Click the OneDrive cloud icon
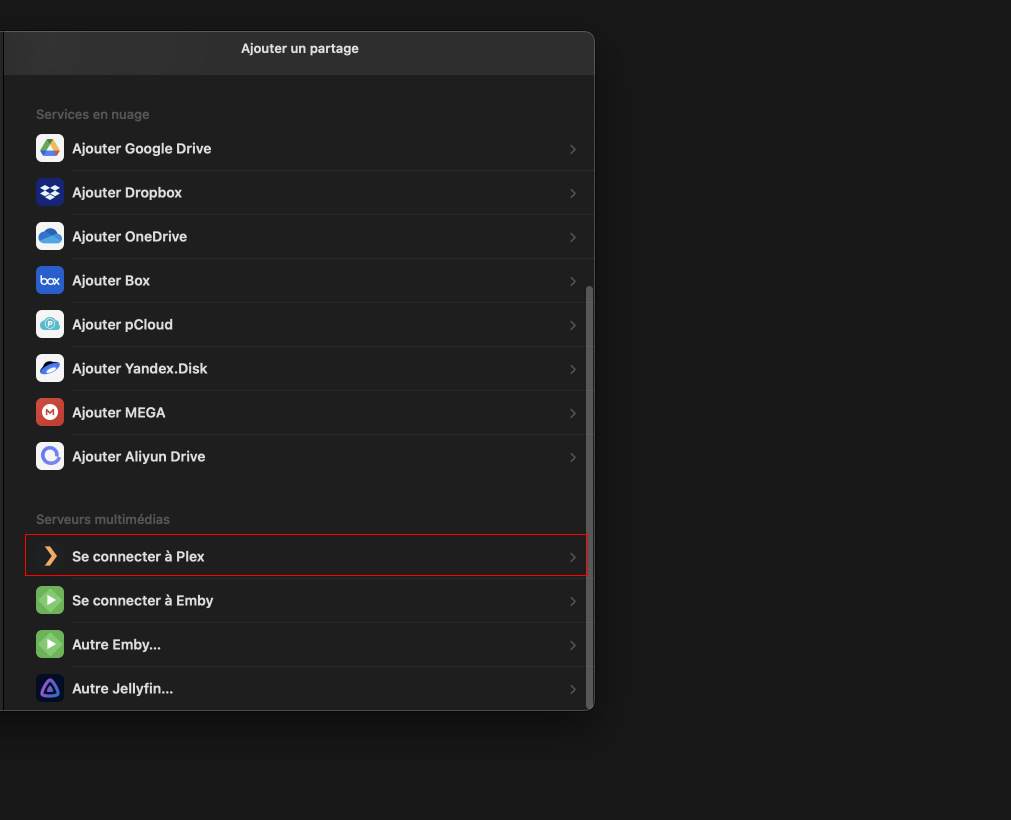This screenshot has width=1011, height=820. click(50, 236)
